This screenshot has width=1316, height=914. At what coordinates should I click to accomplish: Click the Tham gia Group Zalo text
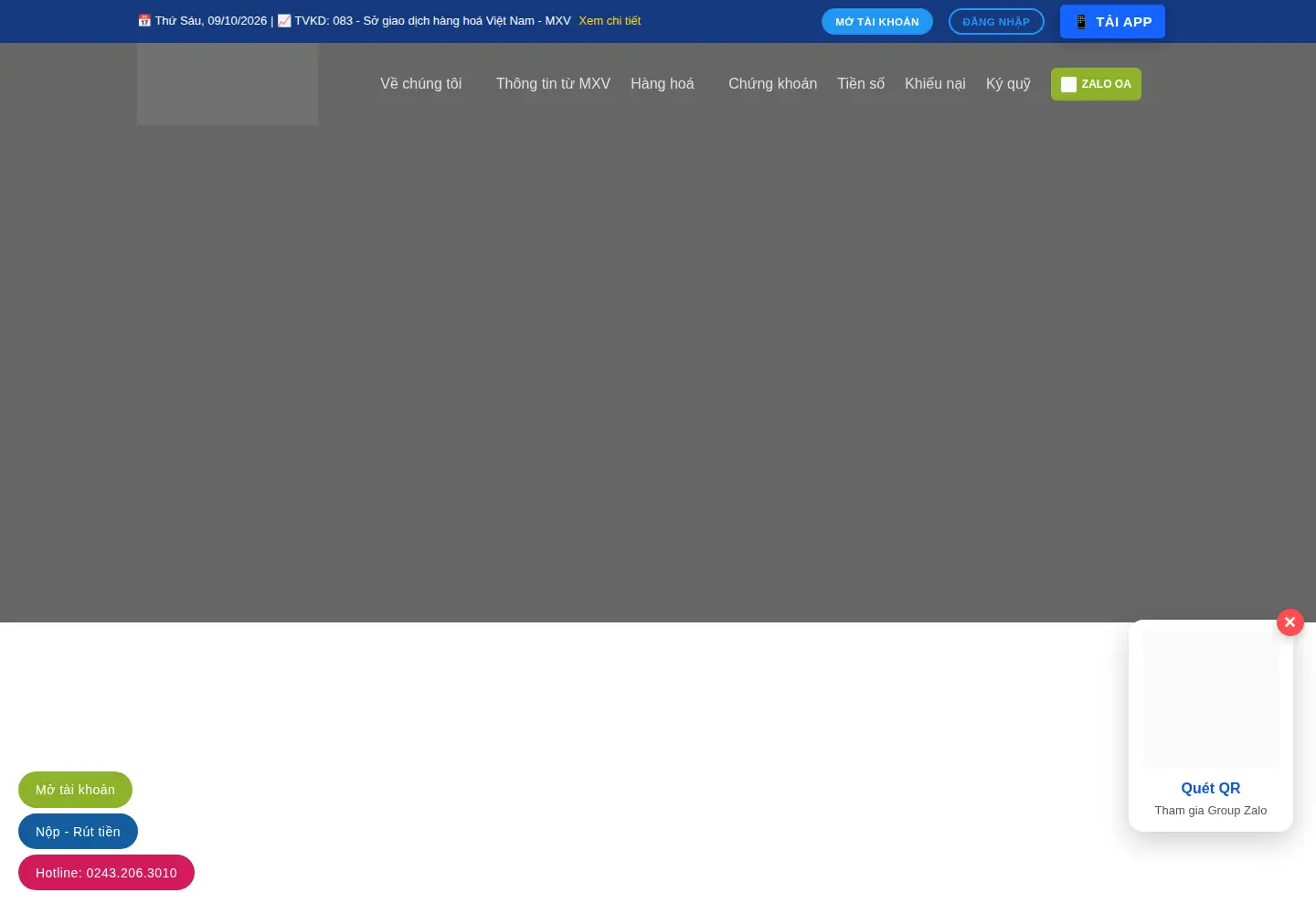(1211, 811)
